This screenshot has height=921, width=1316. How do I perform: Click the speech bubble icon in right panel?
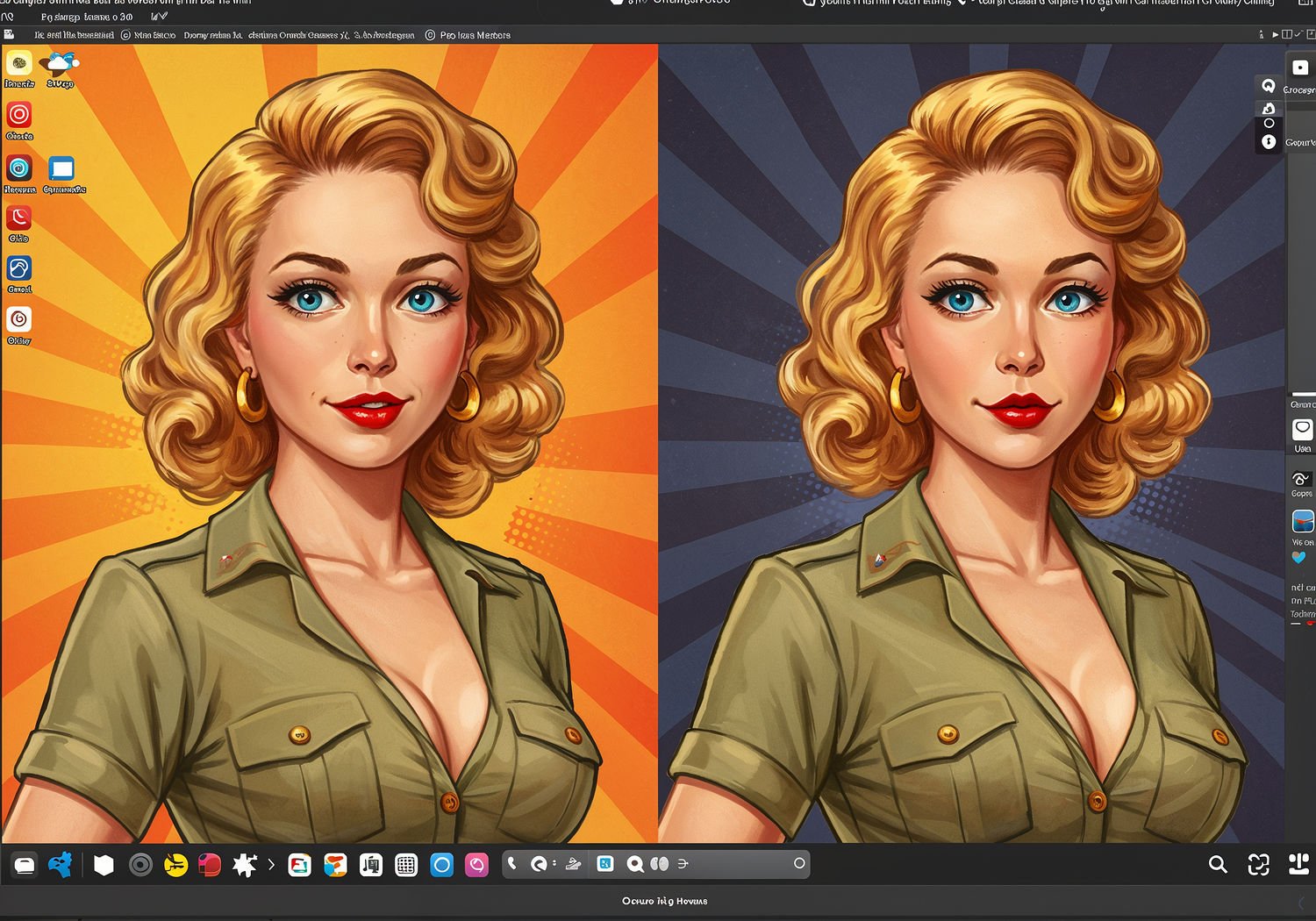point(1303,430)
